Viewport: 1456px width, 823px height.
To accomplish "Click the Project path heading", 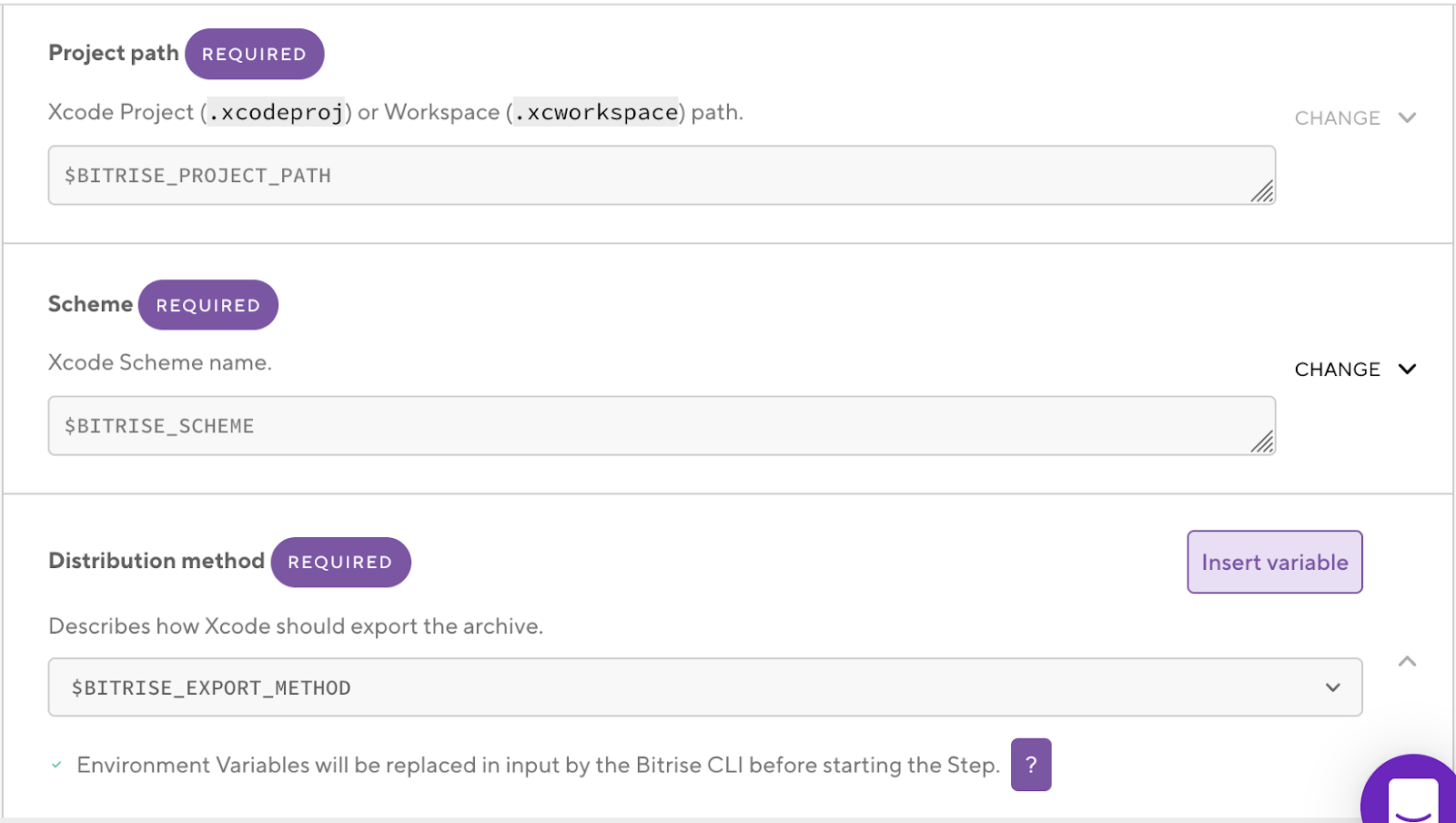I will tap(113, 53).
